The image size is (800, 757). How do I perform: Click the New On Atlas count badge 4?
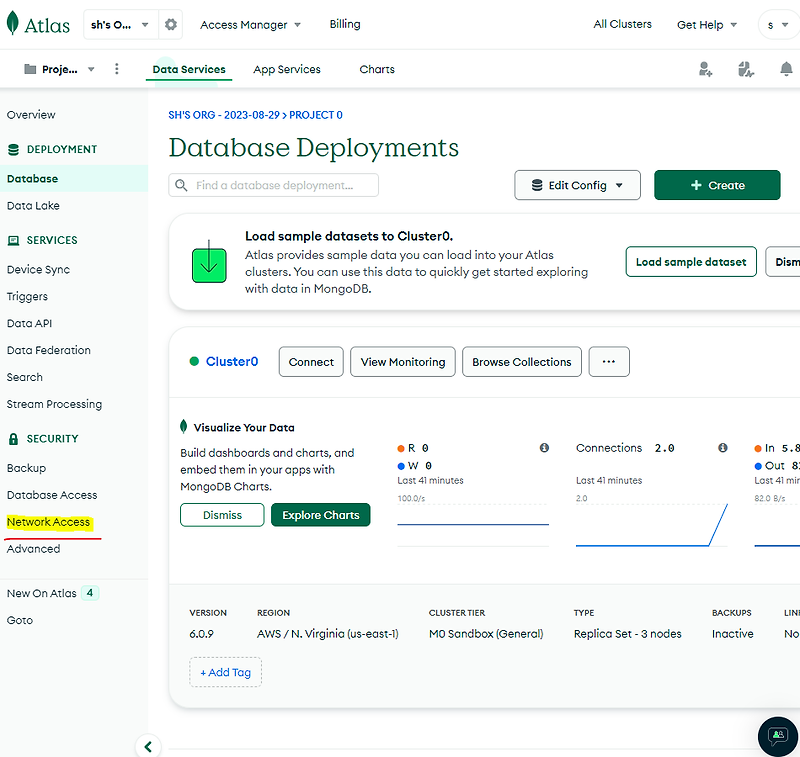pyautogui.click(x=90, y=593)
